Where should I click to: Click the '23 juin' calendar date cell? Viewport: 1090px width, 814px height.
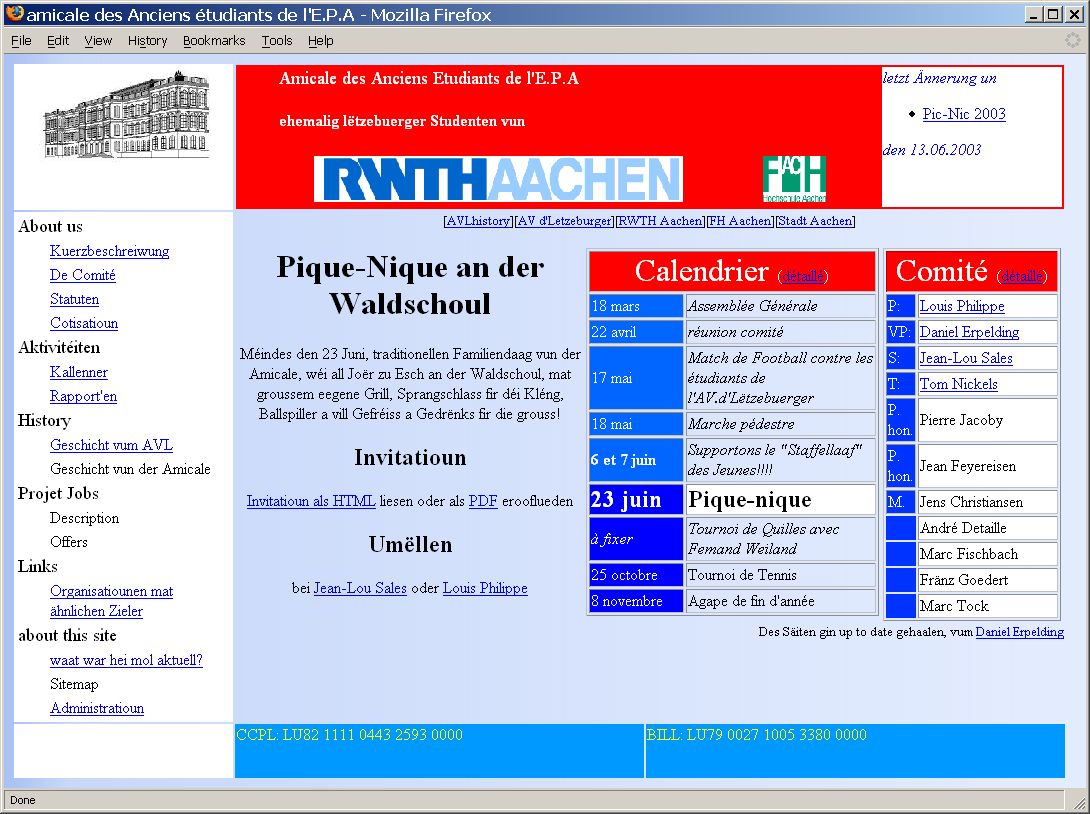[636, 500]
